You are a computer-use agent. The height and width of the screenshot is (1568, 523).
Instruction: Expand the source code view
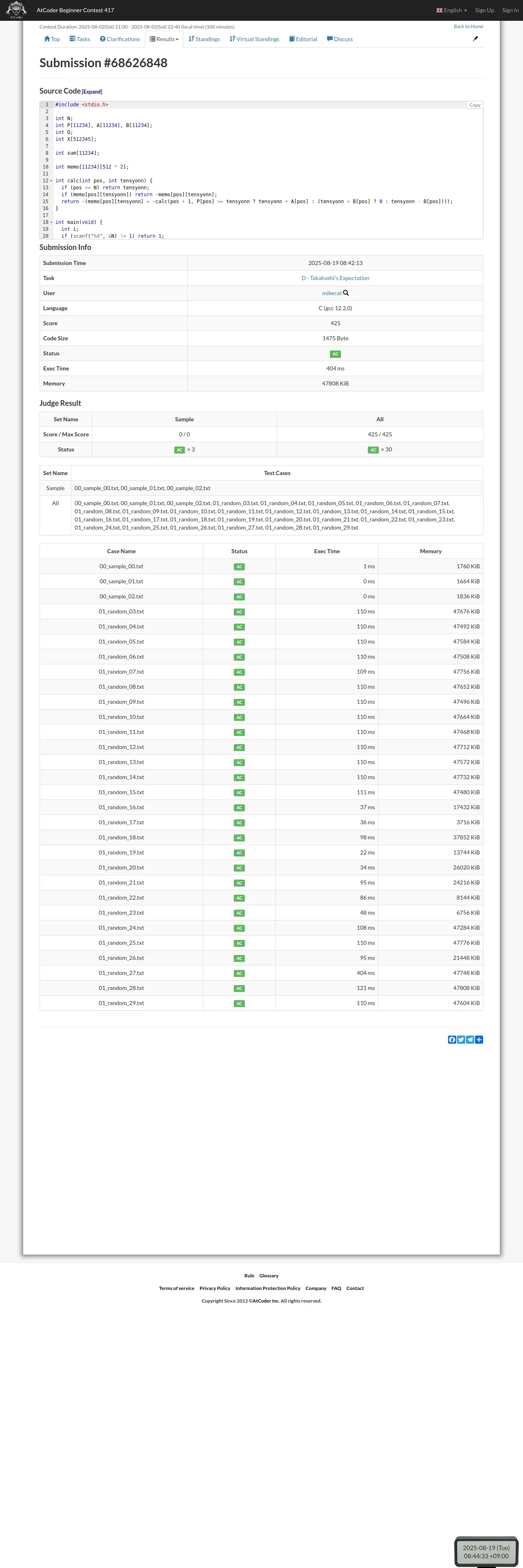[92, 92]
